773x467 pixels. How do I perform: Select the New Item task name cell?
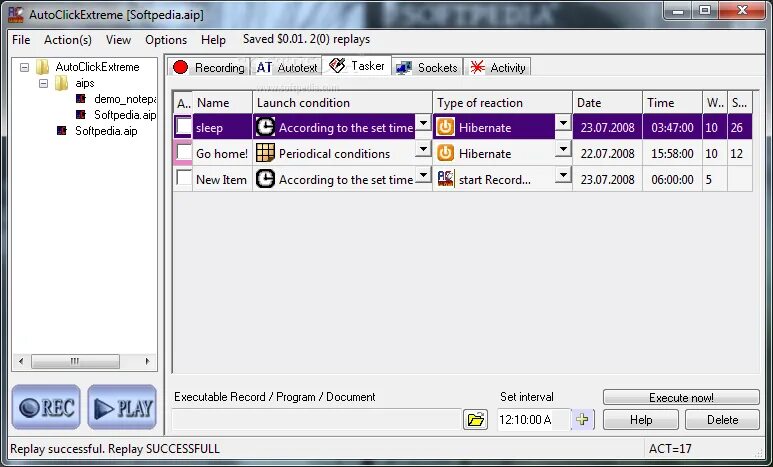(222, 180)
